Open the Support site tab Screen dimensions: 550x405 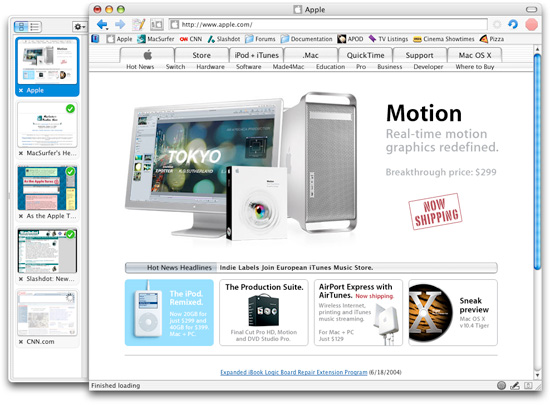(x=420, y=55)
